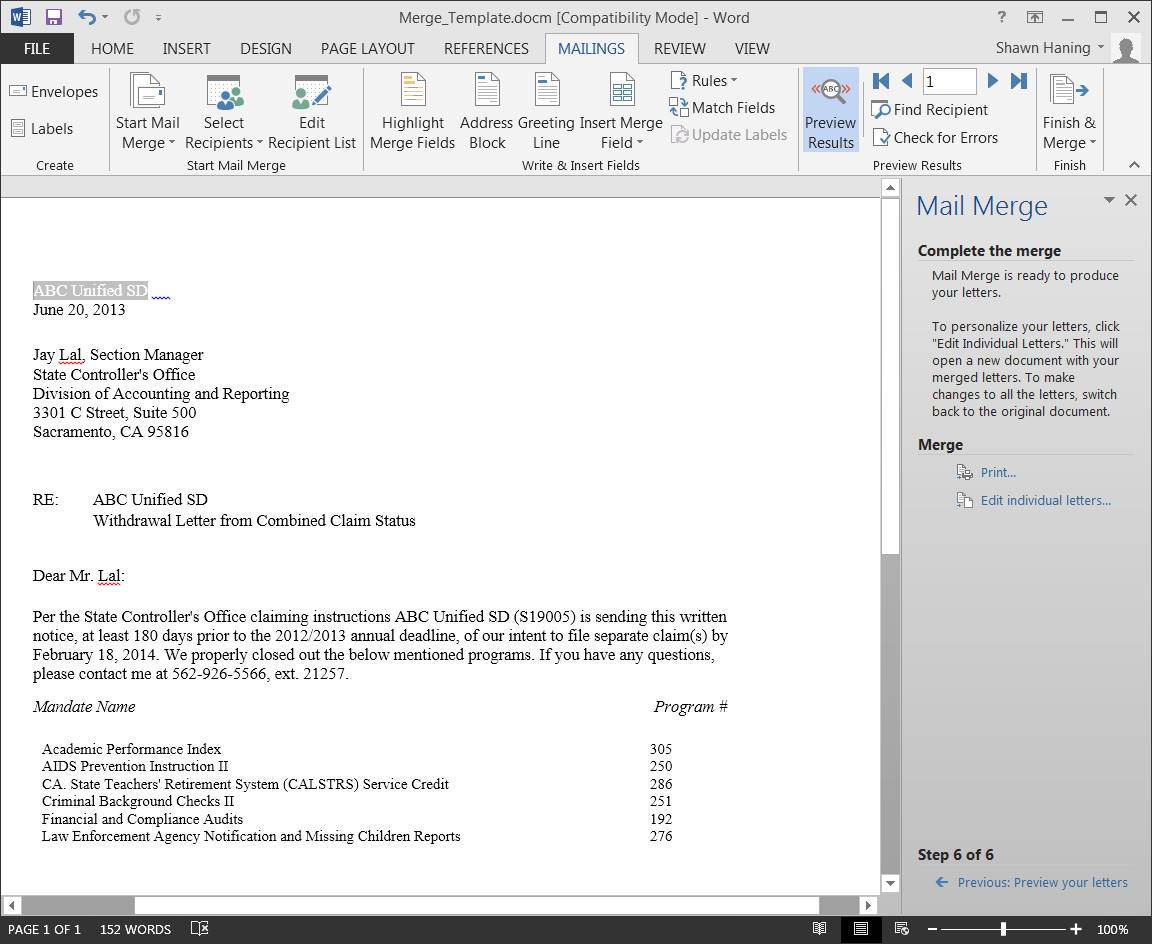
Task: Click 'Academic Performance Index' row text
Action: point(132,749)
